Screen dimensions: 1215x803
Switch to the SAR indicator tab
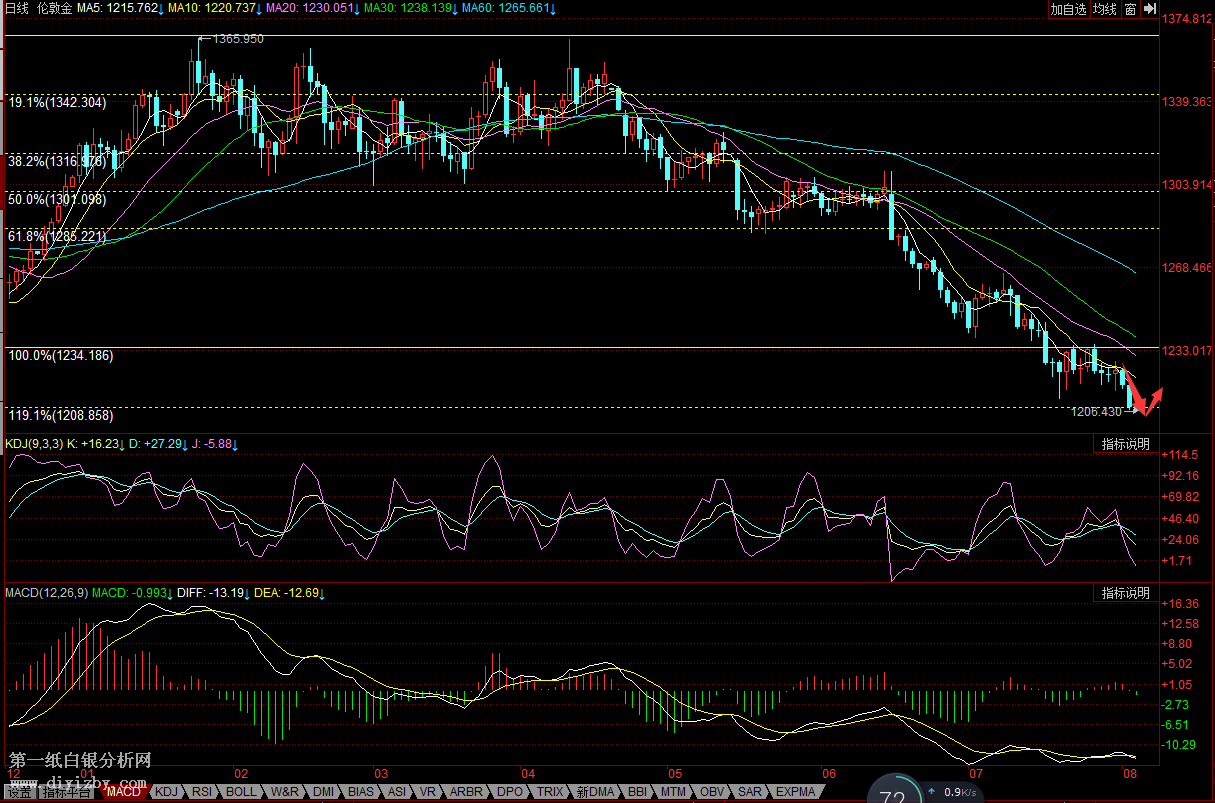[748, 792]
